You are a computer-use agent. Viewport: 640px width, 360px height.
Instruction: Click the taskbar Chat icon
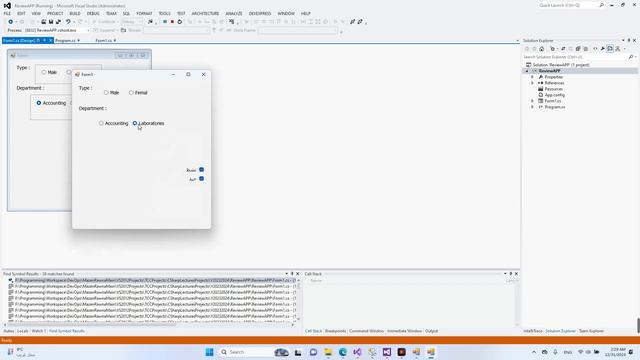tap(313, 352)
